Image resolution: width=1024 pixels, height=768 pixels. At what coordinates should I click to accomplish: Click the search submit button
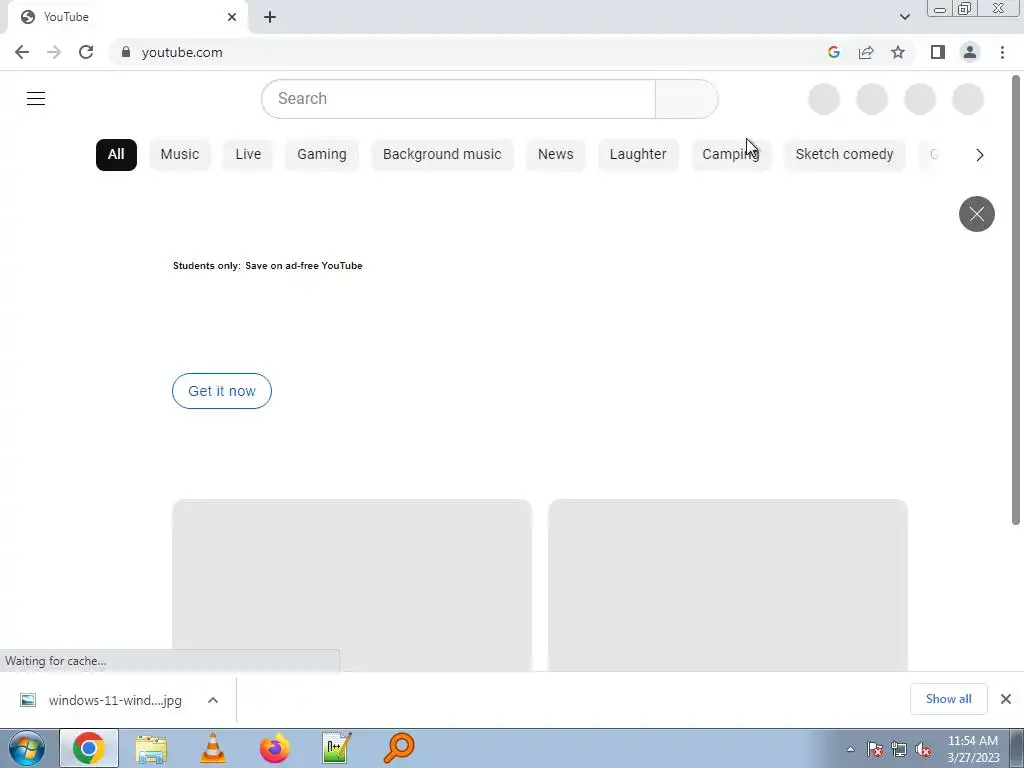point(686,99)
